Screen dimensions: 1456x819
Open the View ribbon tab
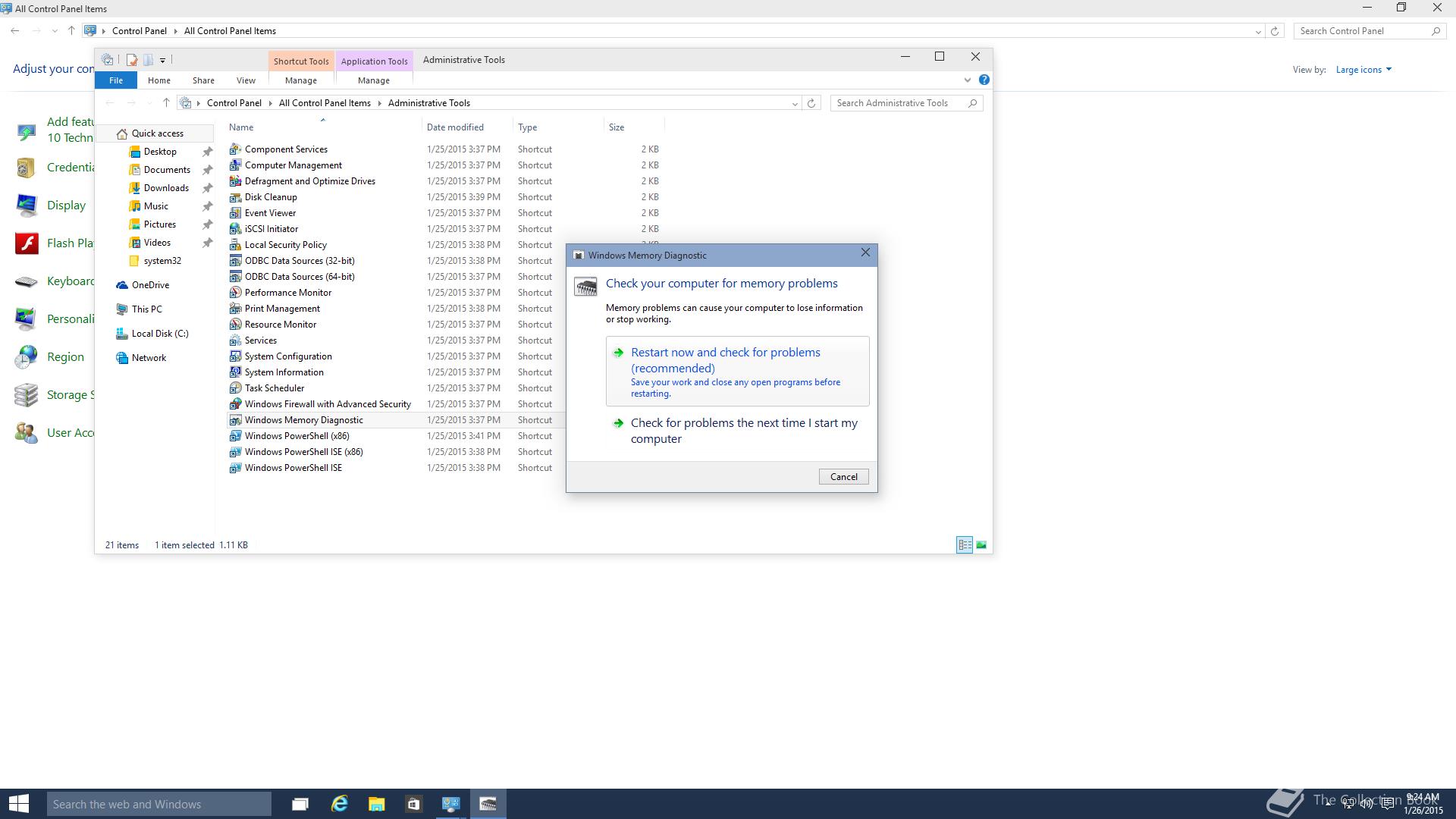pos(246,80)
